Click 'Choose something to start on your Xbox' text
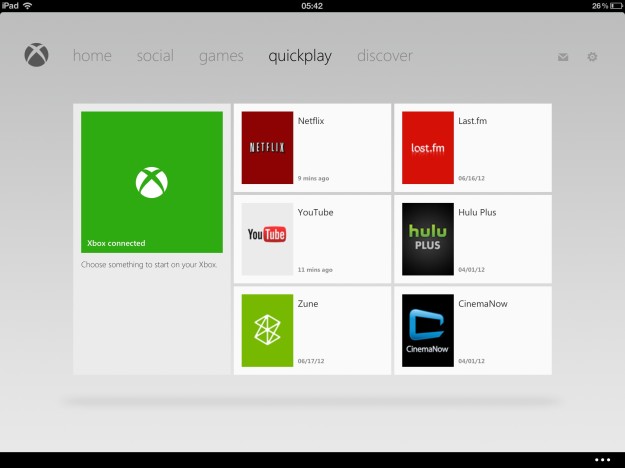Viewport: 625px width, 468px height. pos(149,265)
